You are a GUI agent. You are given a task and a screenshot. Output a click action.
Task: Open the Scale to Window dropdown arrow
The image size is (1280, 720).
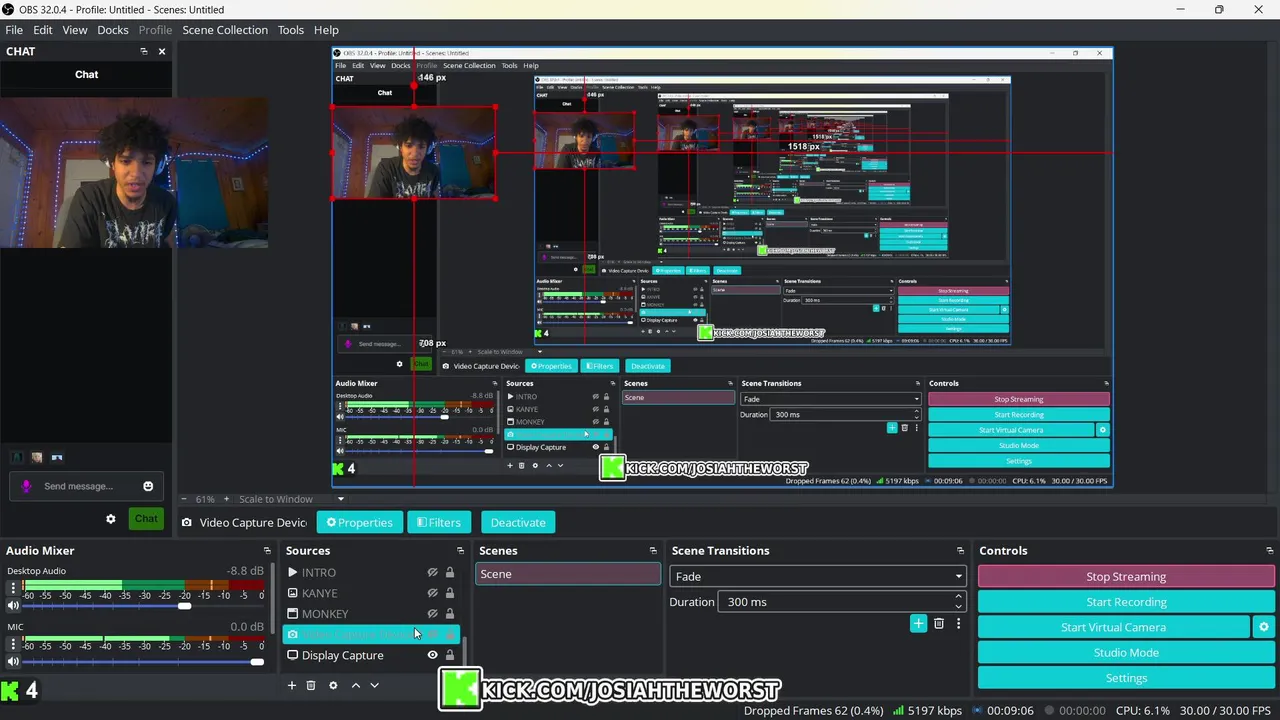point(340,499)
